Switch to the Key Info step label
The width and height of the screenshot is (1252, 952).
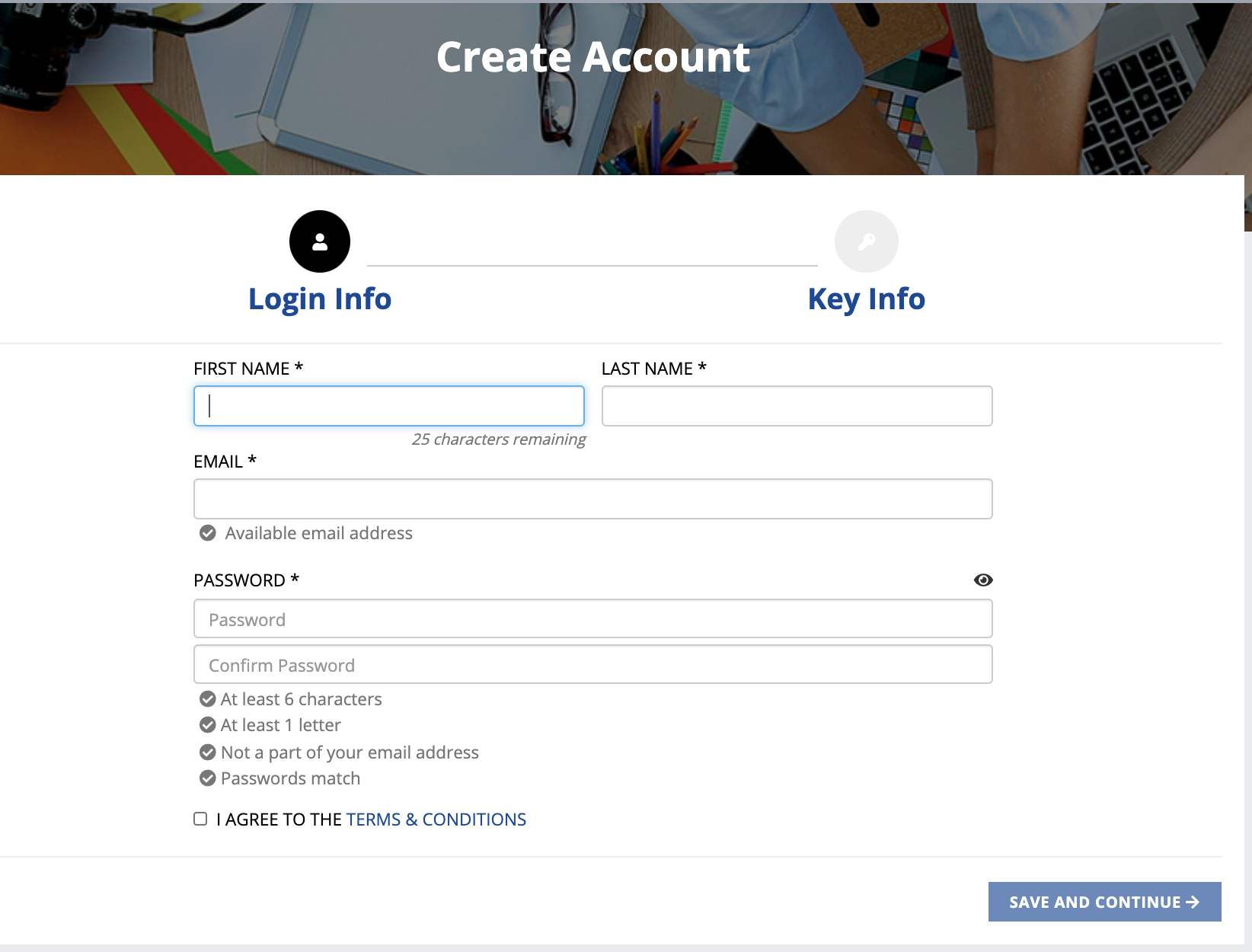click(867, 299)
